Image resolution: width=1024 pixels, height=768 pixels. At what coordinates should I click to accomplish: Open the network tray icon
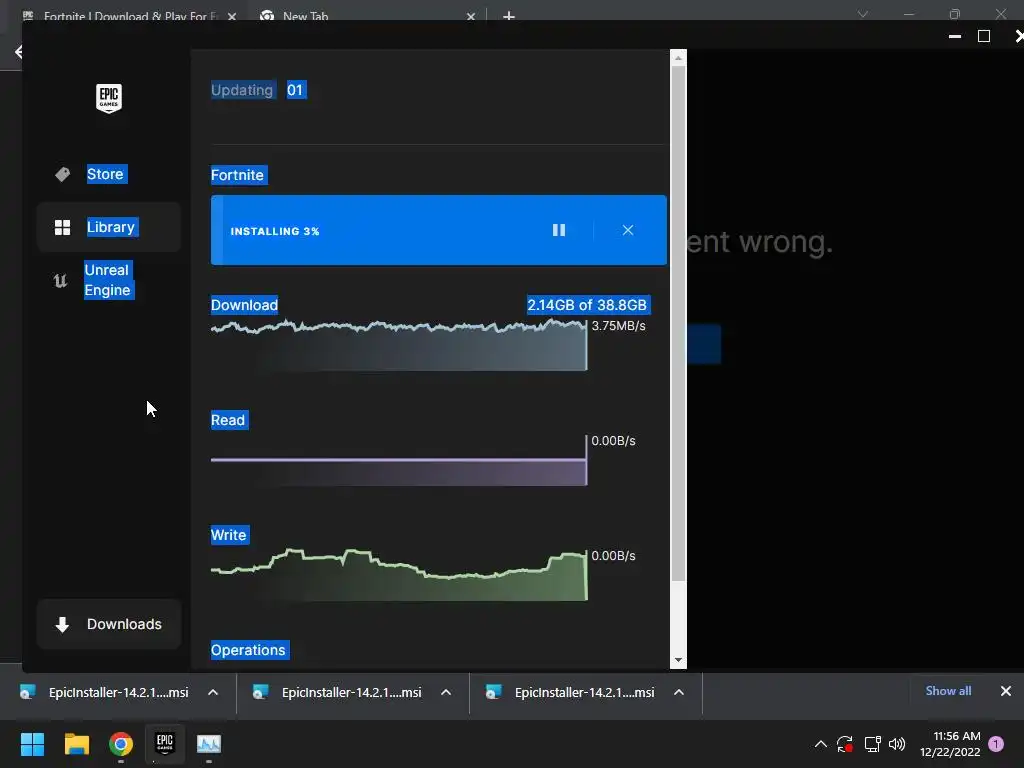tap(872, 744)
